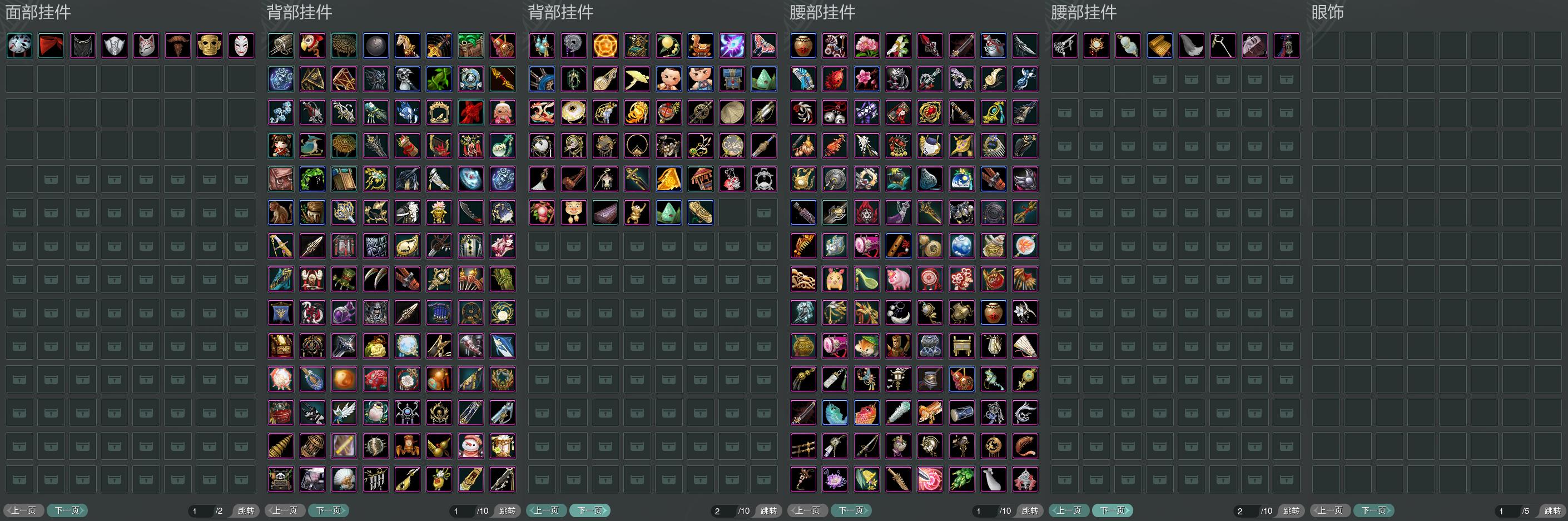Select the white fox mask item
Image resolution: width=1568 pixels, height=521 pixels.
(146, 46)
